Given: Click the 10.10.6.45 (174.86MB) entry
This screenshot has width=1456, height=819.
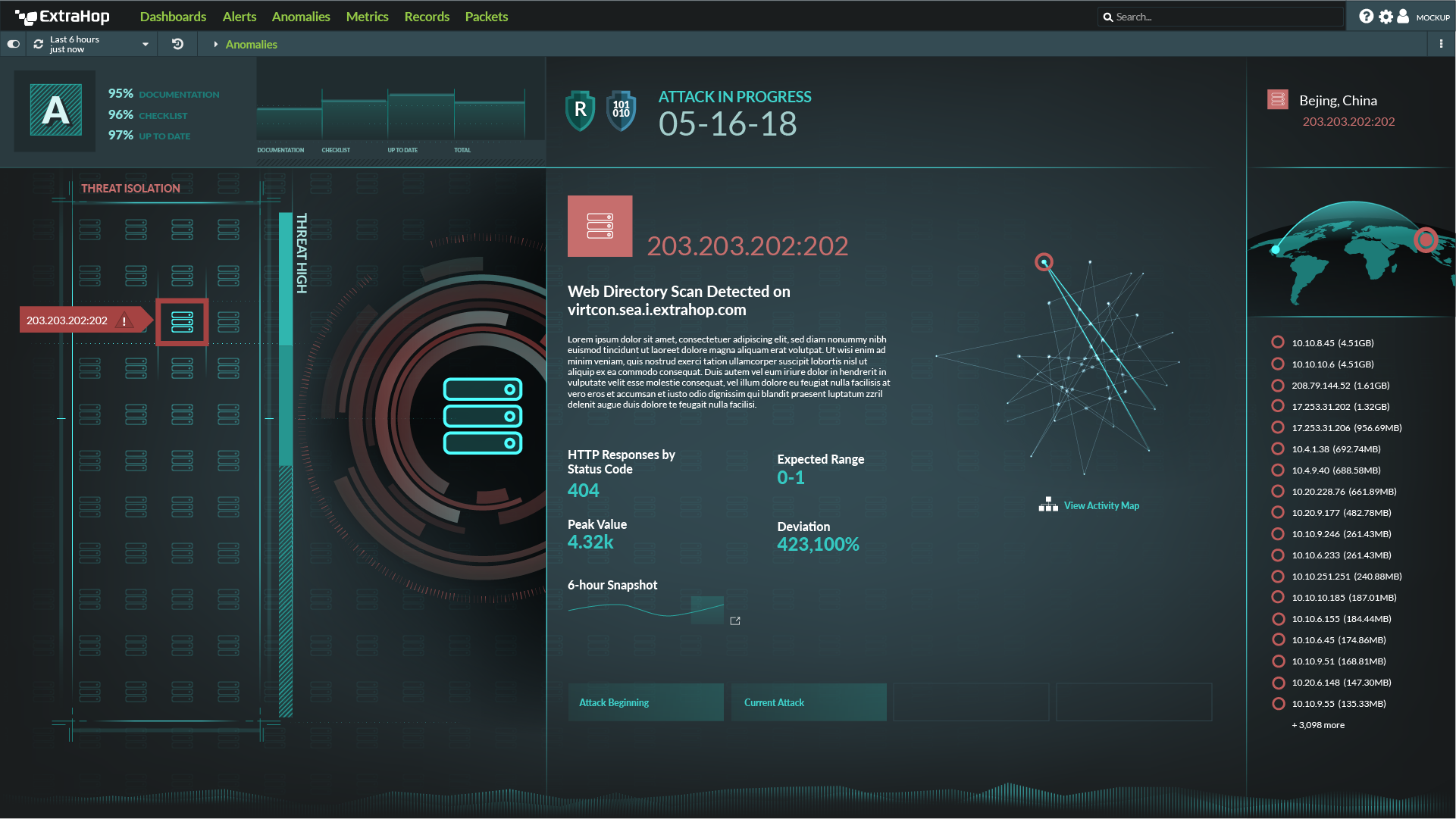Looking at the screenshot, I should point(1339,640).
